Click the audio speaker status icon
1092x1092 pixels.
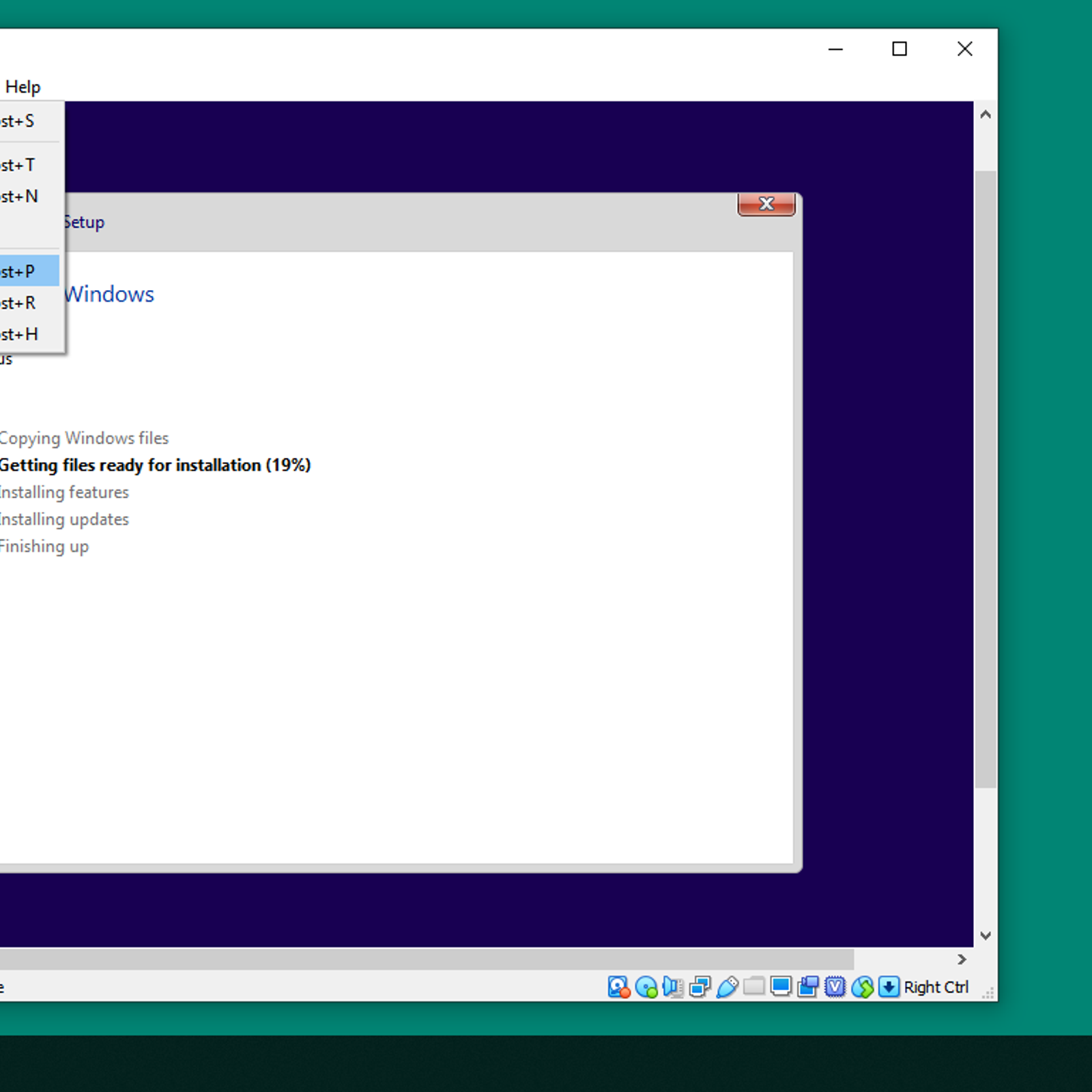point(672,987)
